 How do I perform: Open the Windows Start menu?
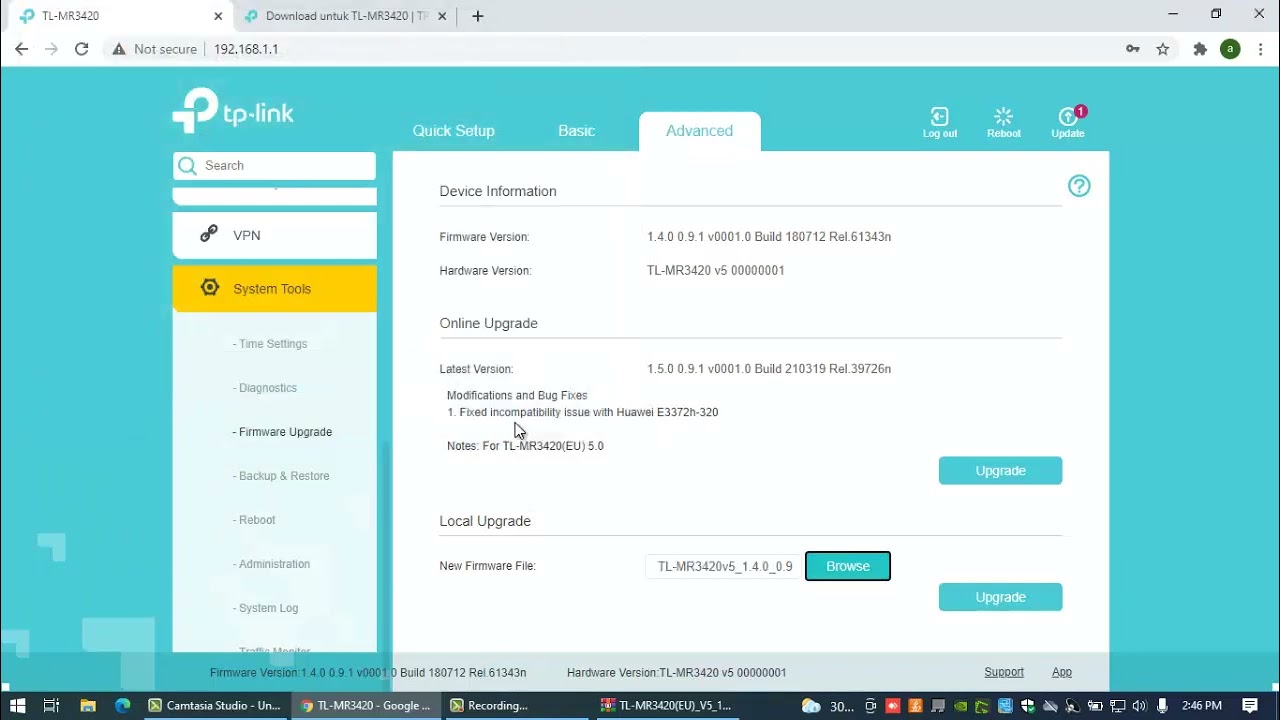17,705
